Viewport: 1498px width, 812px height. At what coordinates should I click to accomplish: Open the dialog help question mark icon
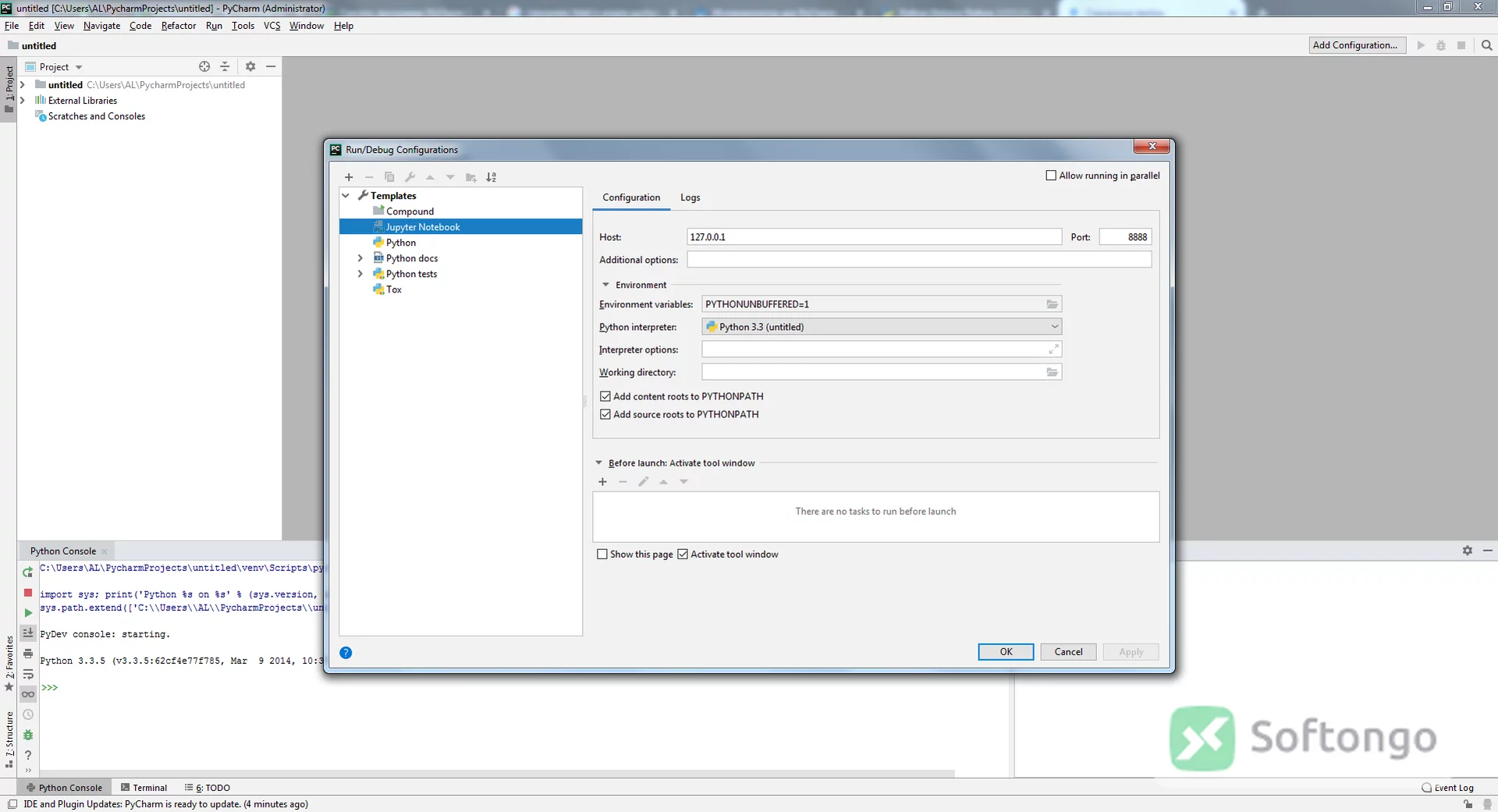(346, 653)
